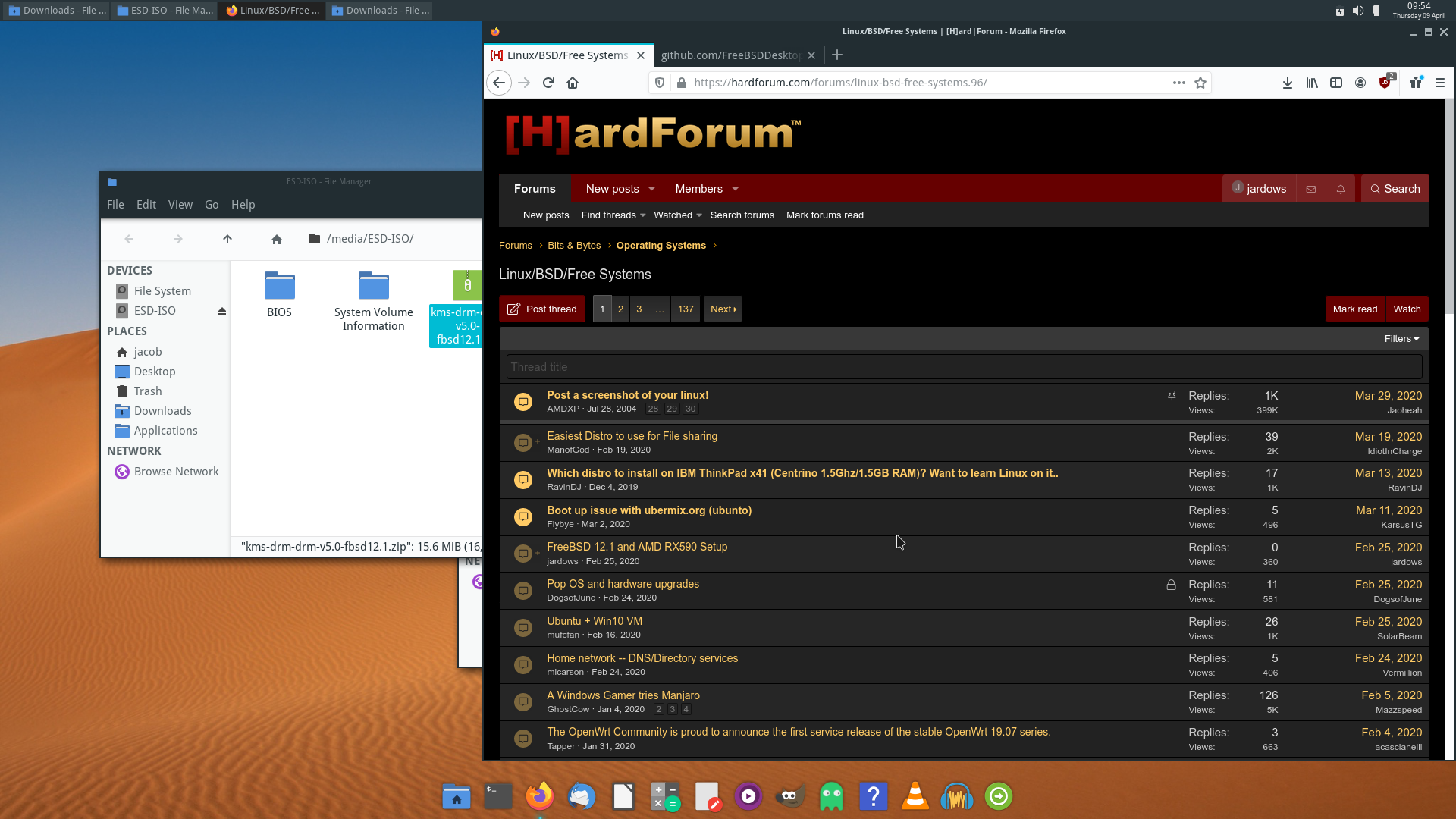Open forum inbox envelope icon
This screenshot has width=1456, height=819.
click(1310, 189)
